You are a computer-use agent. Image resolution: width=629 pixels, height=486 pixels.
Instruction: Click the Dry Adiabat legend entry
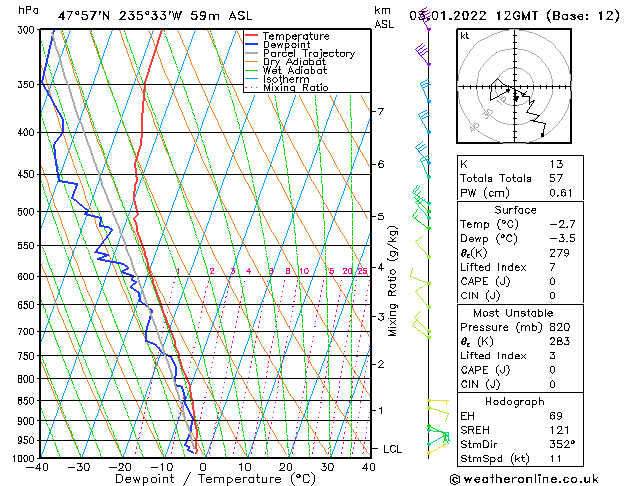point(294,62)
